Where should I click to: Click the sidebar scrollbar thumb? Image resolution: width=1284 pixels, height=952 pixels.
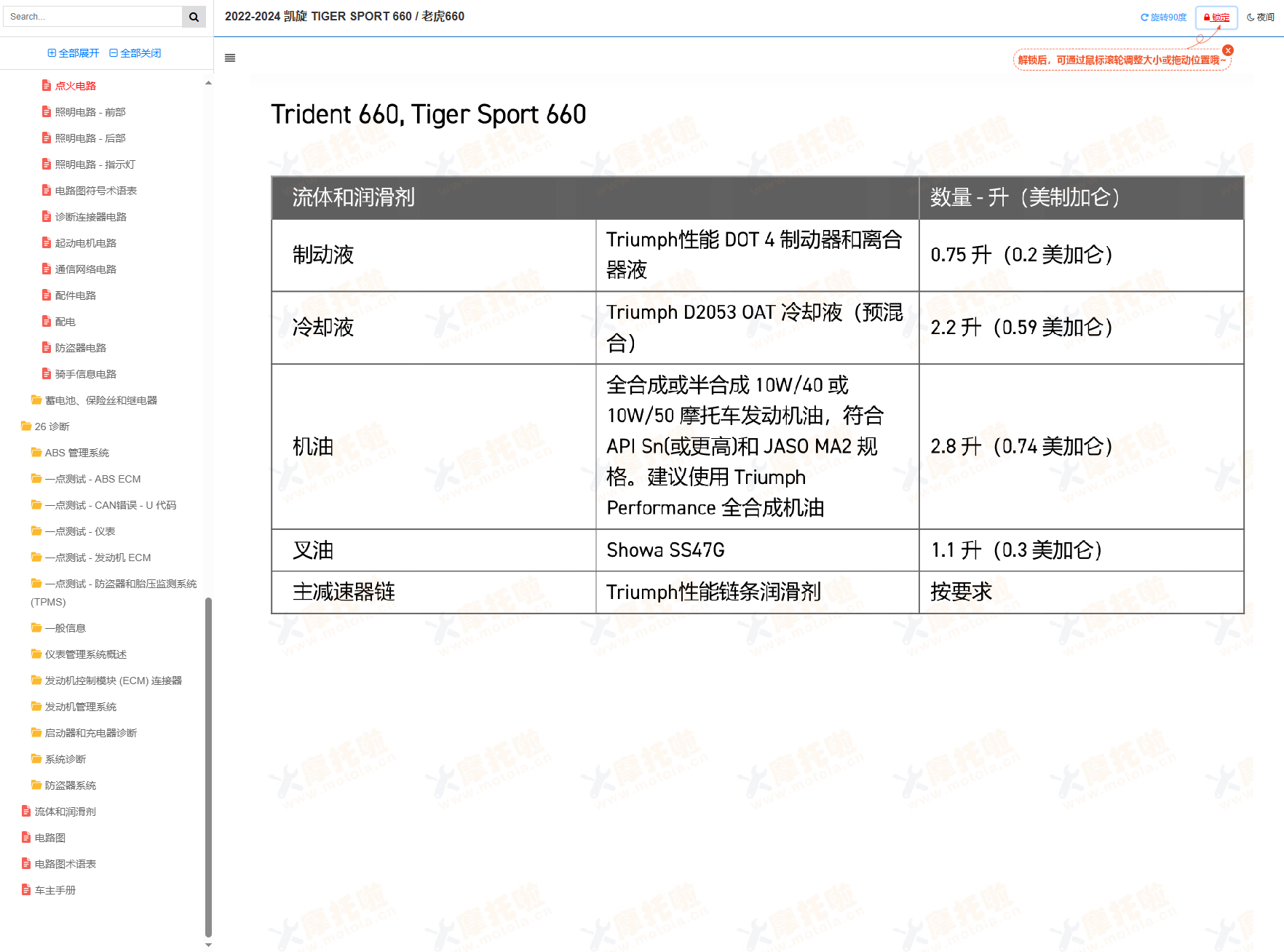click(x=209, y=767)
